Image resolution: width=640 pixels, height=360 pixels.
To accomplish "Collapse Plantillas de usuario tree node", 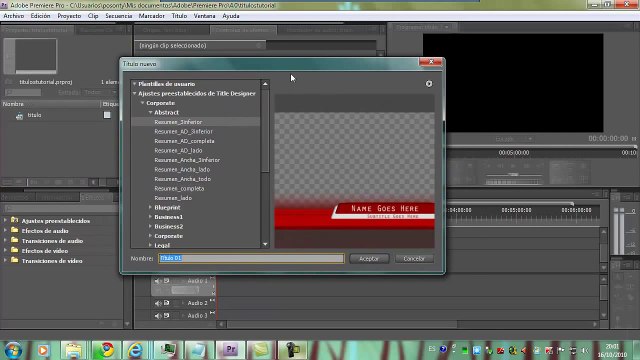I will [x=134, y=84].
